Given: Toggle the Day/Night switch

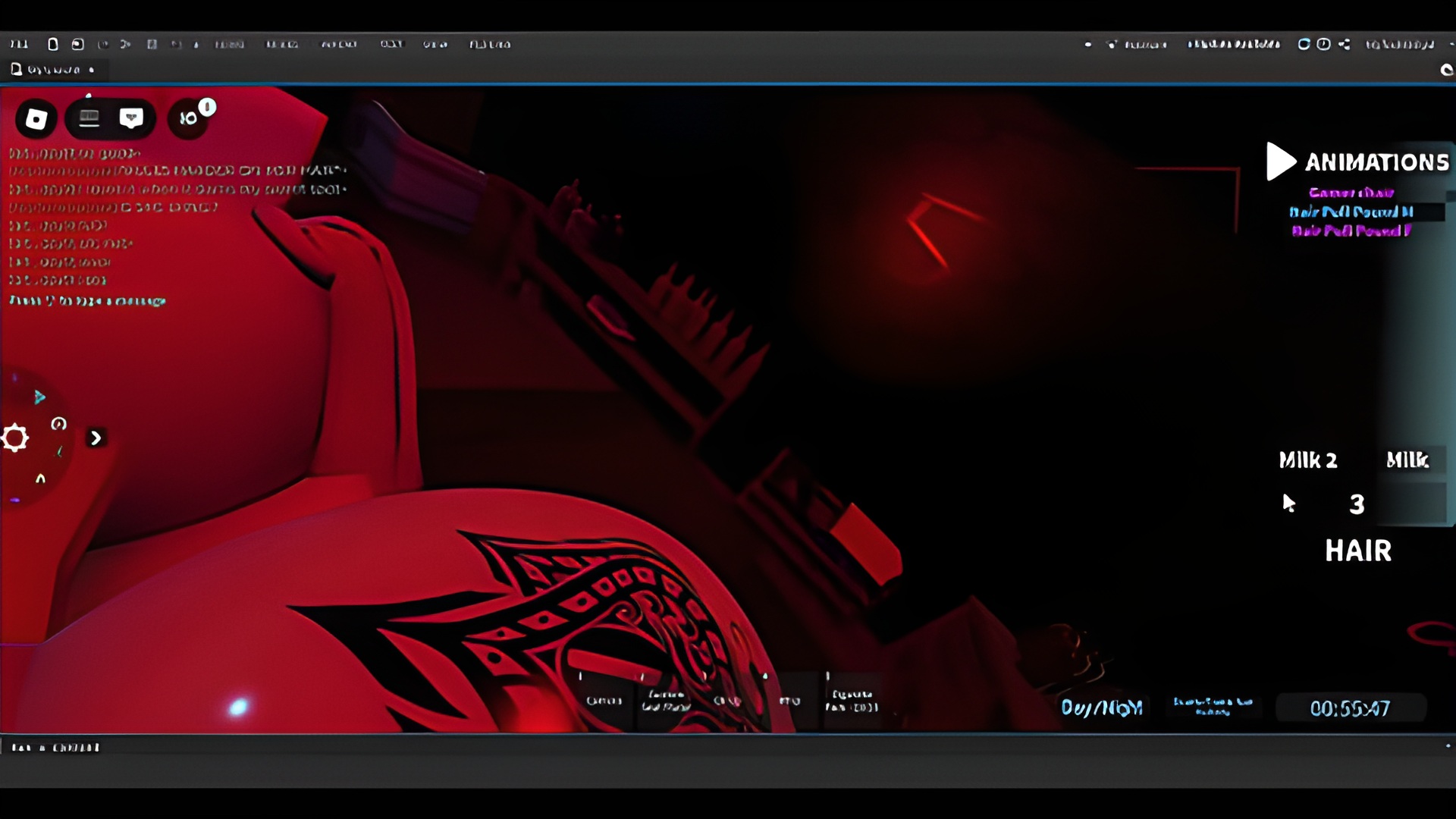Looking at the screenshot, I should 1101,708.
